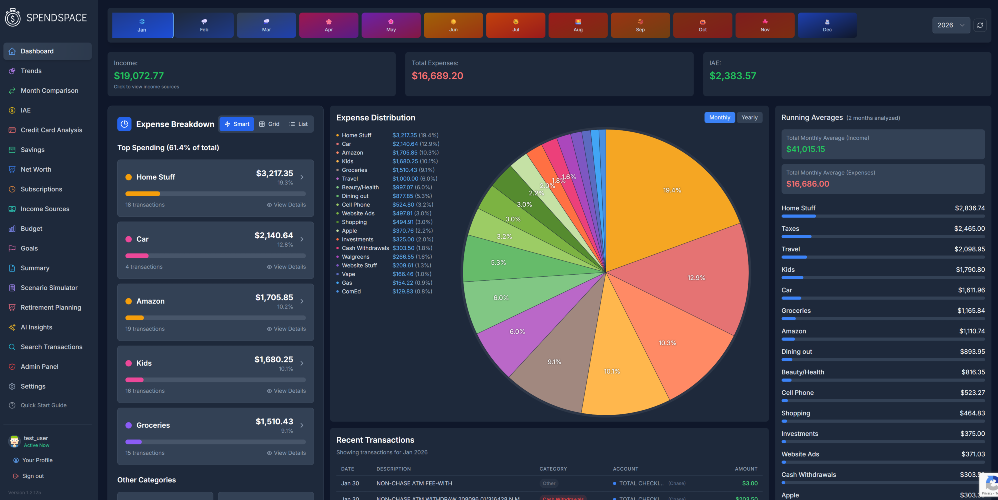998x500 pixels.
Task: Click the Savings sidebar icon
Action: pos(12,149)
